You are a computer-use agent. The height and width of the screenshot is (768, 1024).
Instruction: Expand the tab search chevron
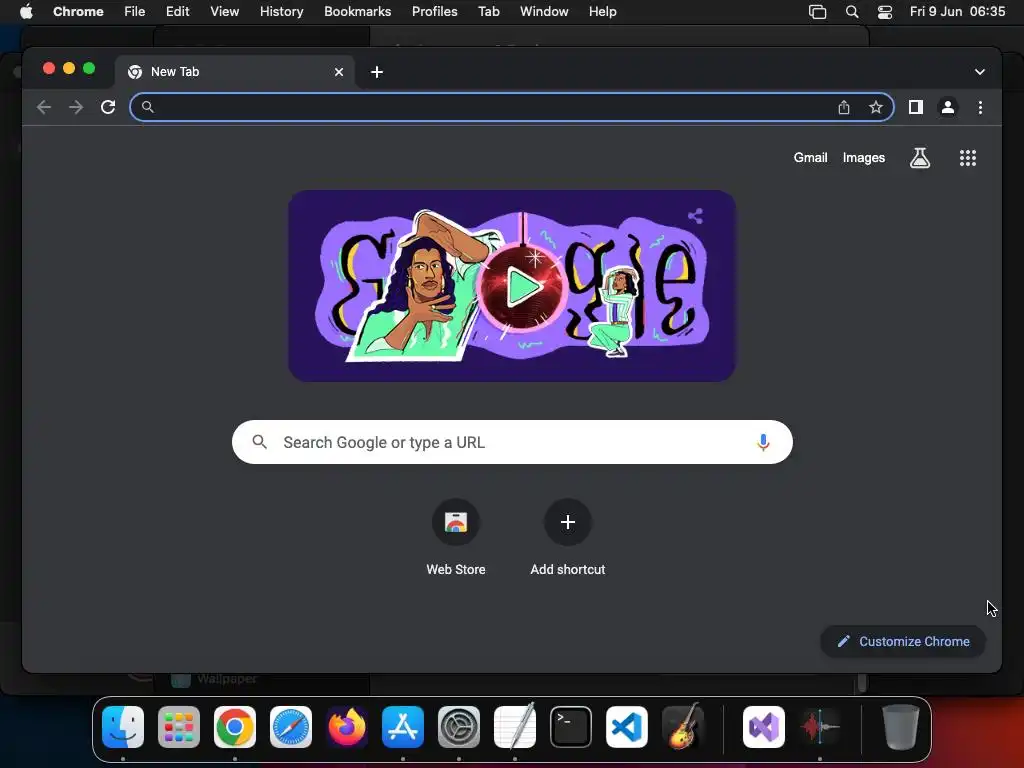pyautogui.click(x=980, y=72)
